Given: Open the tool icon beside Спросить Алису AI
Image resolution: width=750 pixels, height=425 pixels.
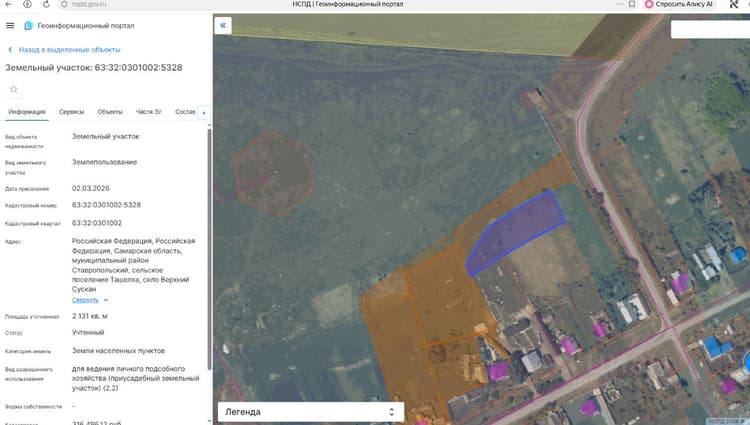Looking at the screenshot, I should coord(734,4).
